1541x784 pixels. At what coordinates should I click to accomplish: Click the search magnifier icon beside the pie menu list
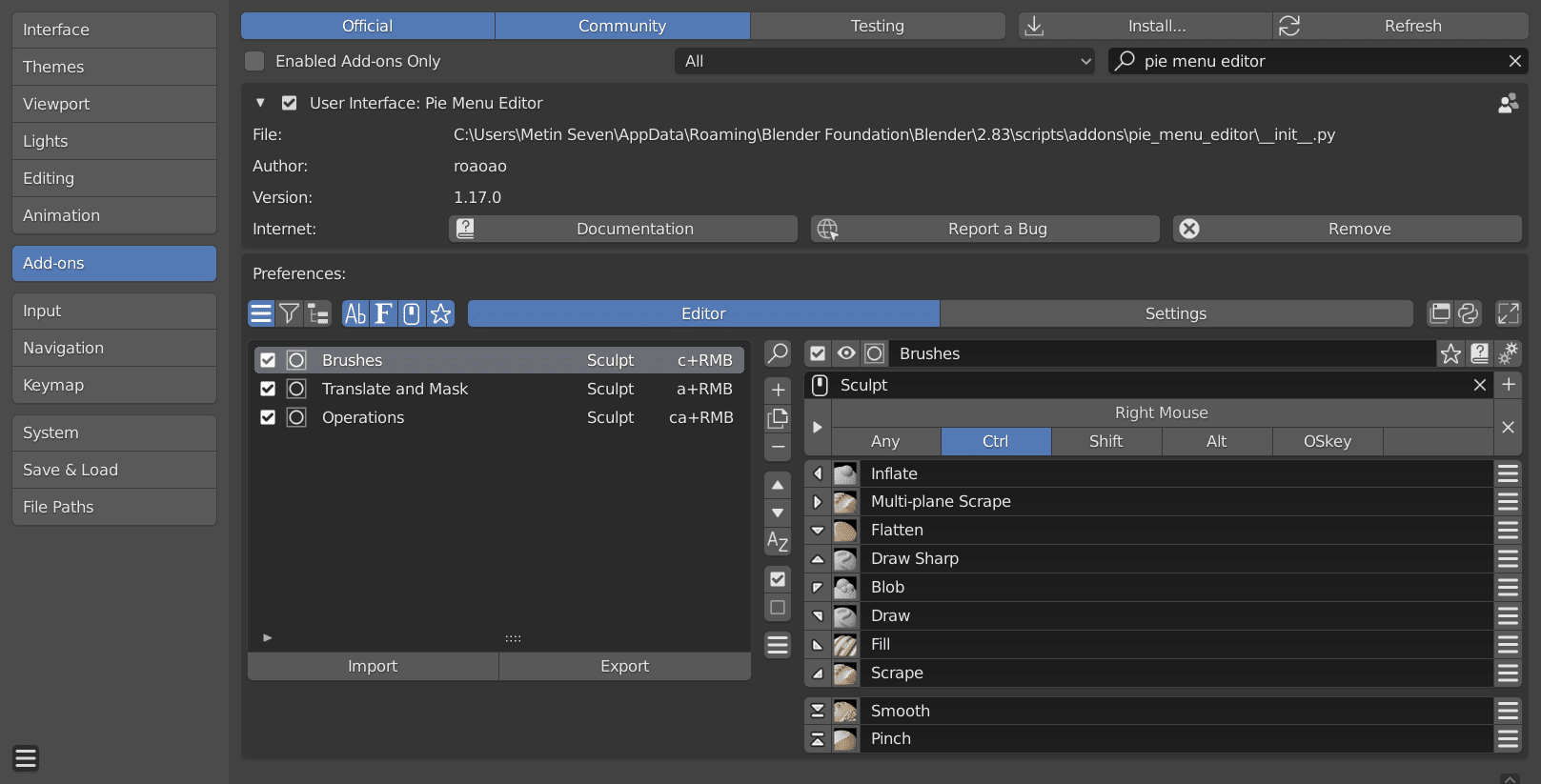click(778, 354)
